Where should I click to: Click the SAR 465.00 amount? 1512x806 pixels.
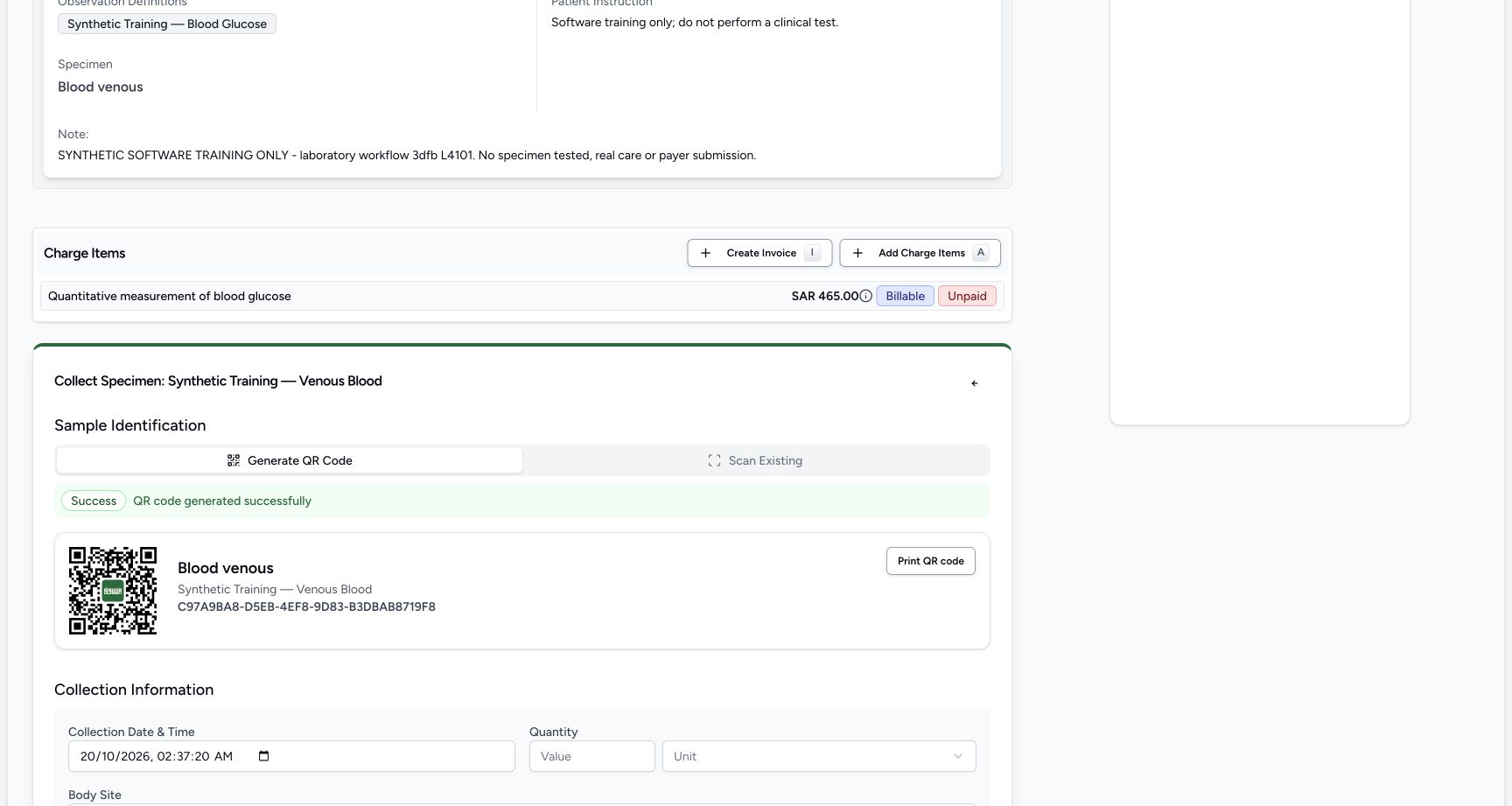(x=825, y=296)
